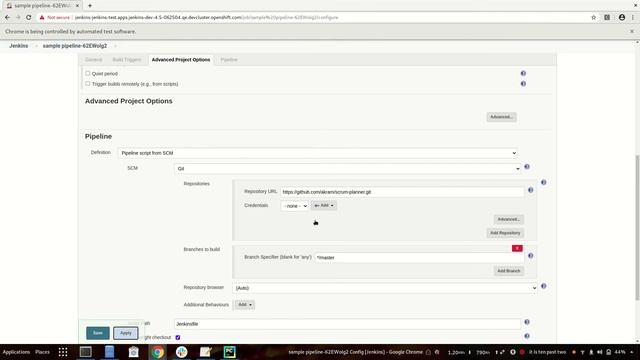Image resolution: width=640 pixels, height=360 pixels.
Task: Click Advanced button in Repositories box
Action: pyautogui.click(x=509, y=219)
